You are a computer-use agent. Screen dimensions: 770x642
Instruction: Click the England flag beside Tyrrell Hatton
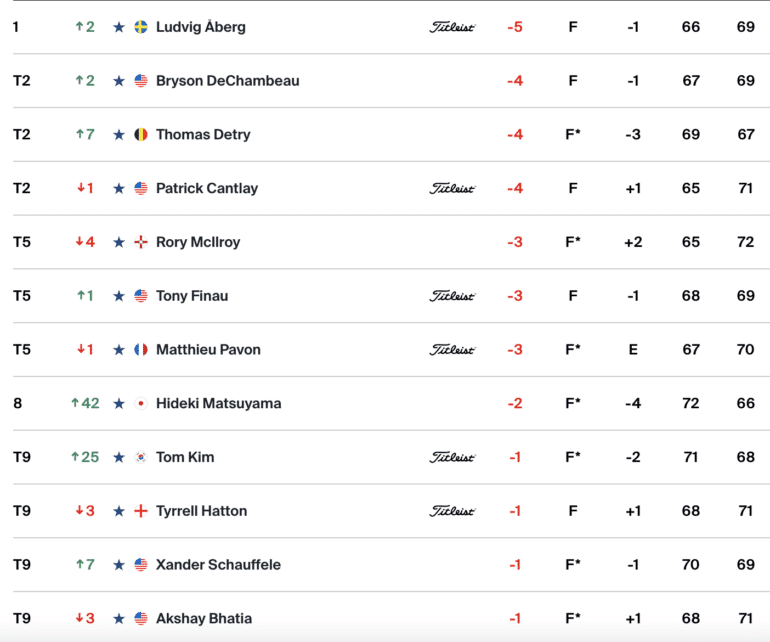coord(141,511)
